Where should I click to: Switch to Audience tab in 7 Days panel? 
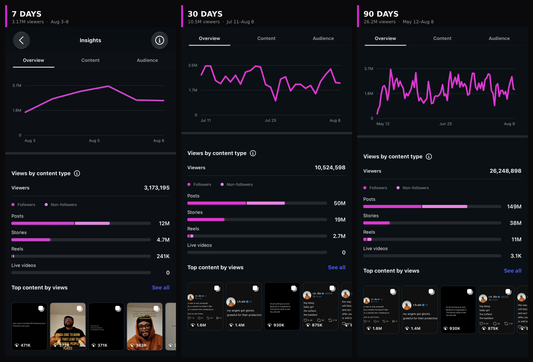coord(147,60)
